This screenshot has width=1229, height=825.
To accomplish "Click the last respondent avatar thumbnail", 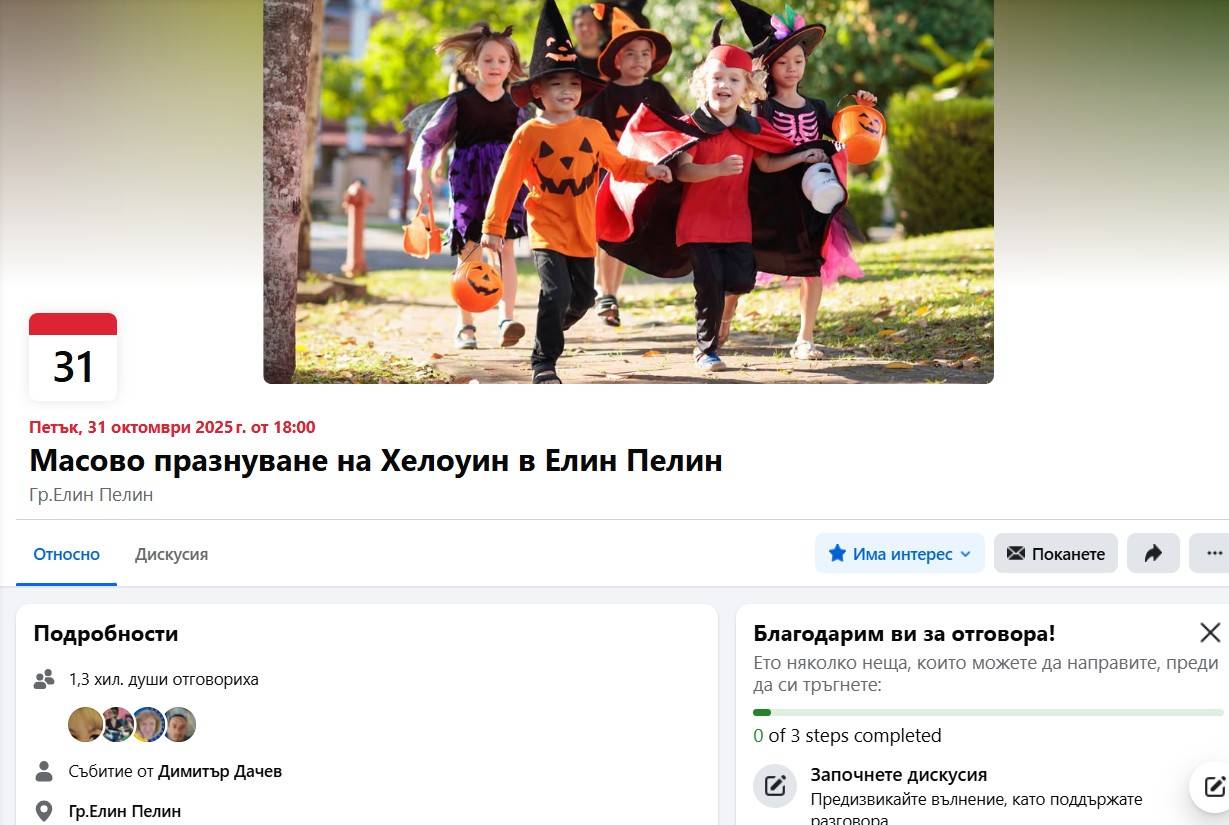I will [x=179, y=724].
